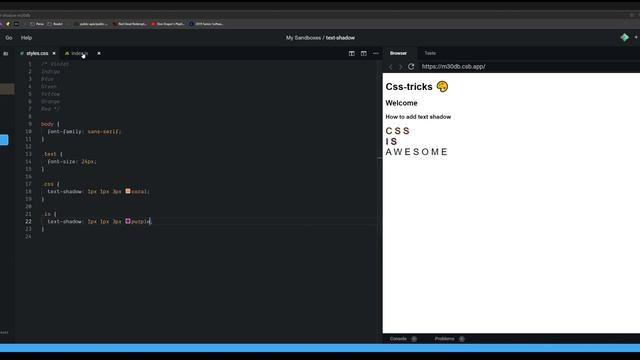
Task: Click the second editor layout icon
Action: point(363,53)
